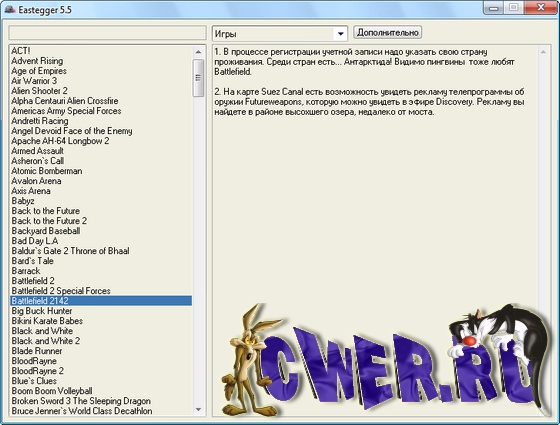Click the Eastegger app icon in title bar
Image resolution: width=560 pixels, height=425 pixels.
(x=9, y=9)
